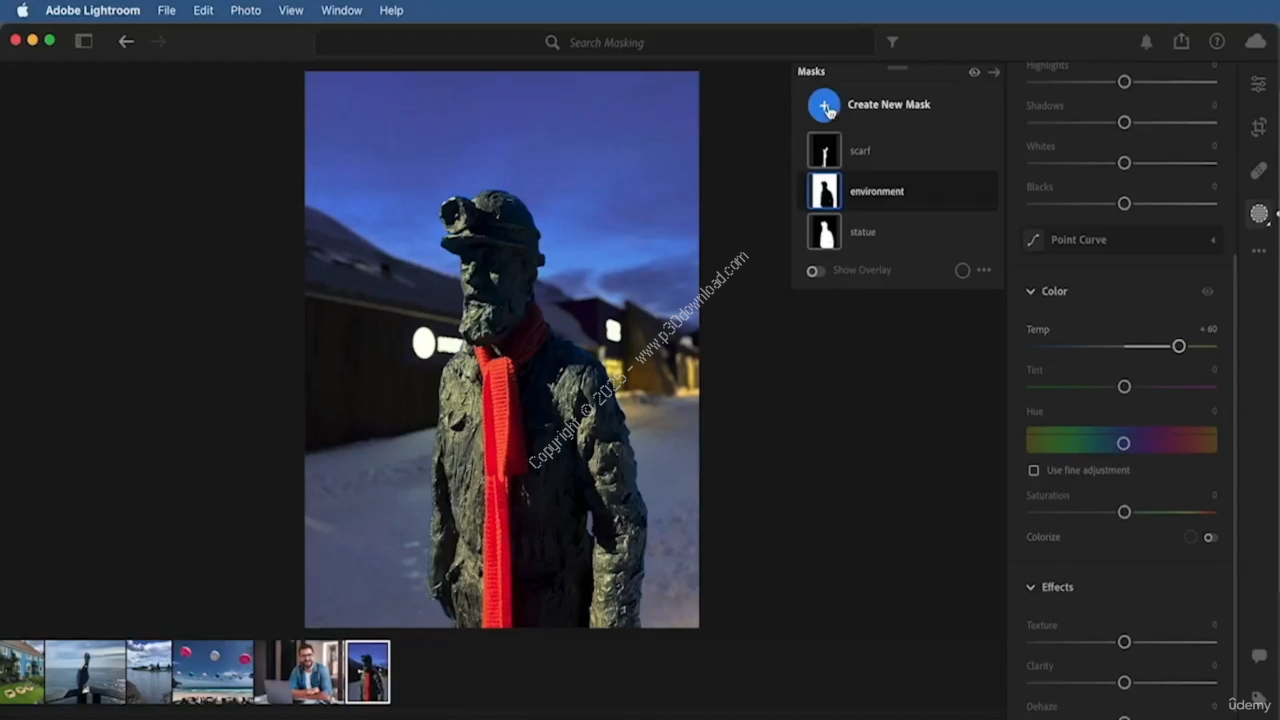The height and width of the screenshot is (720, 1280).
Task: Collapse the Effects section
Action: (1031, 587)
